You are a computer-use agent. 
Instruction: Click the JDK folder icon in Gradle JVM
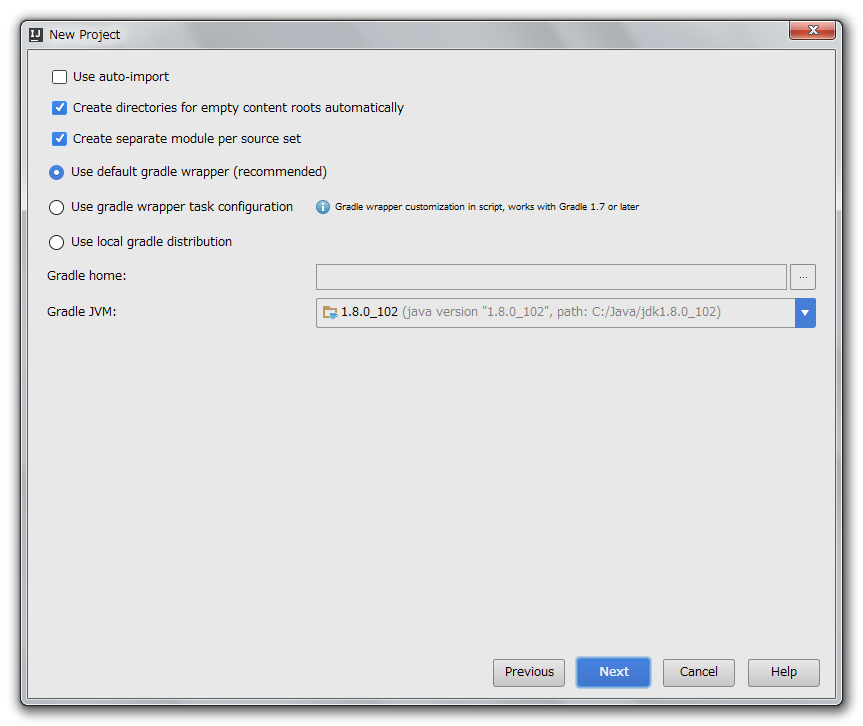330,312
